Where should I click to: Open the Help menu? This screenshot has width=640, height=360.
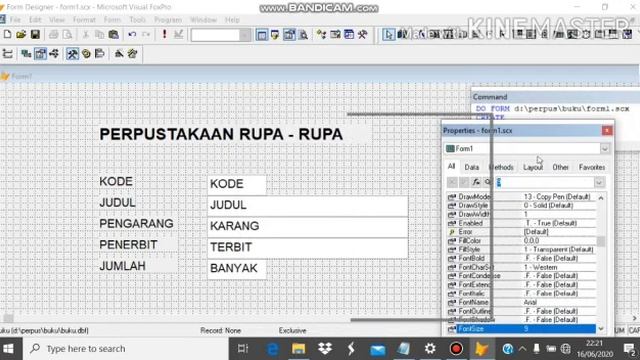[232, 20]
